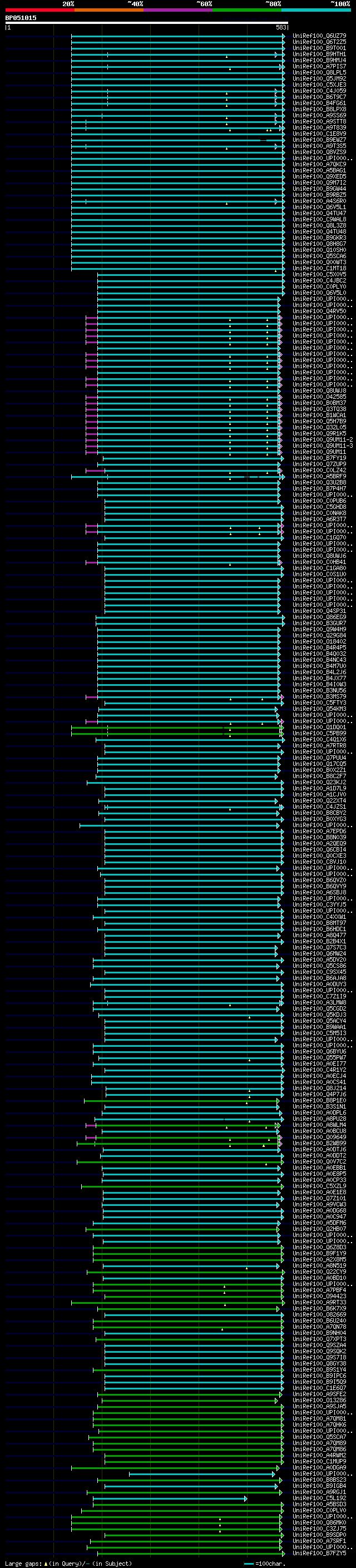Click the UniRef100_C4JZS1 label
This screenshot has height=1568, width=356.
tap(319, 807)
